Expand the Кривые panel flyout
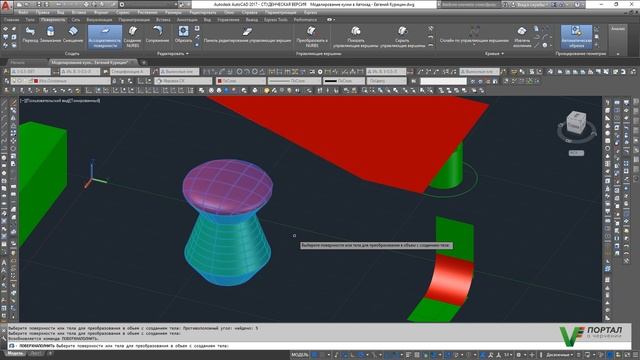Screen dimensions: 640x360 pos(494,53)
